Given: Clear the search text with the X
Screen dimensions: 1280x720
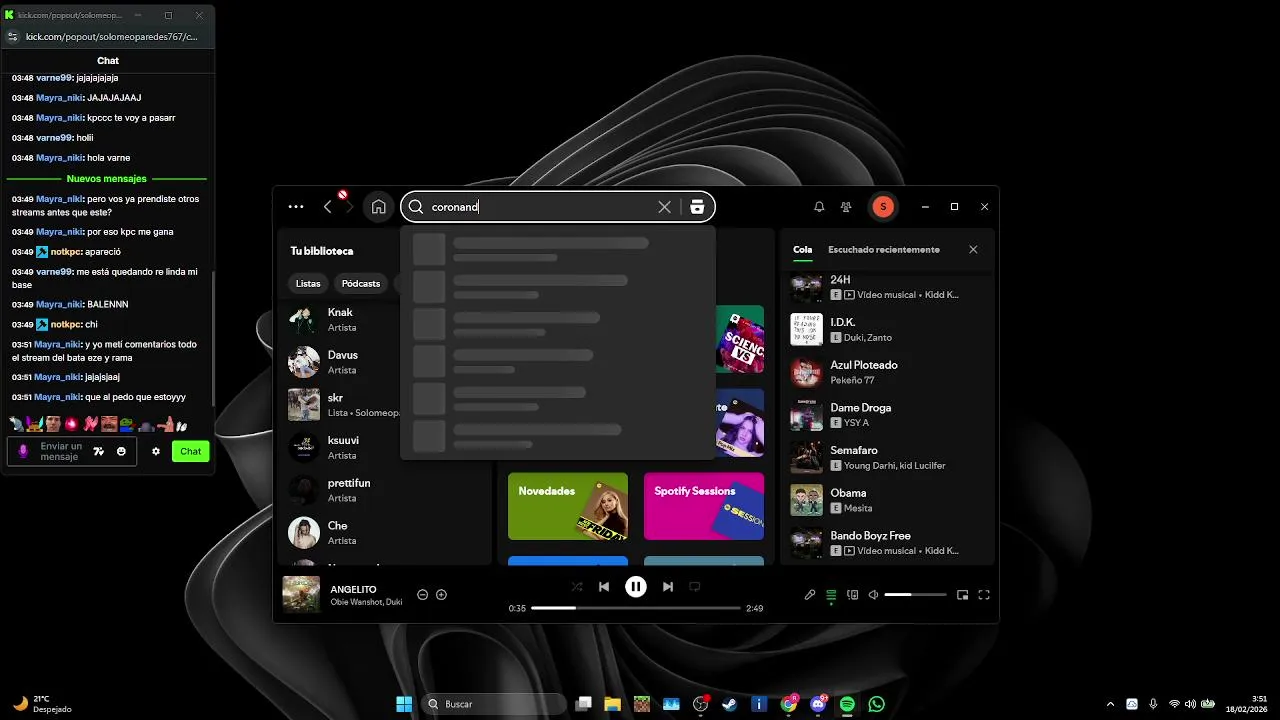Looking at the screenshot, I should [x=664, y=207].
